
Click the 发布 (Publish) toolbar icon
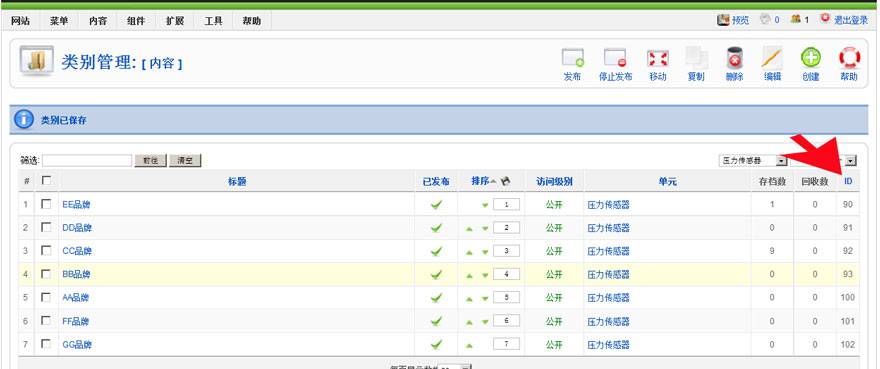pyautogui.click(x=572, y=59)
